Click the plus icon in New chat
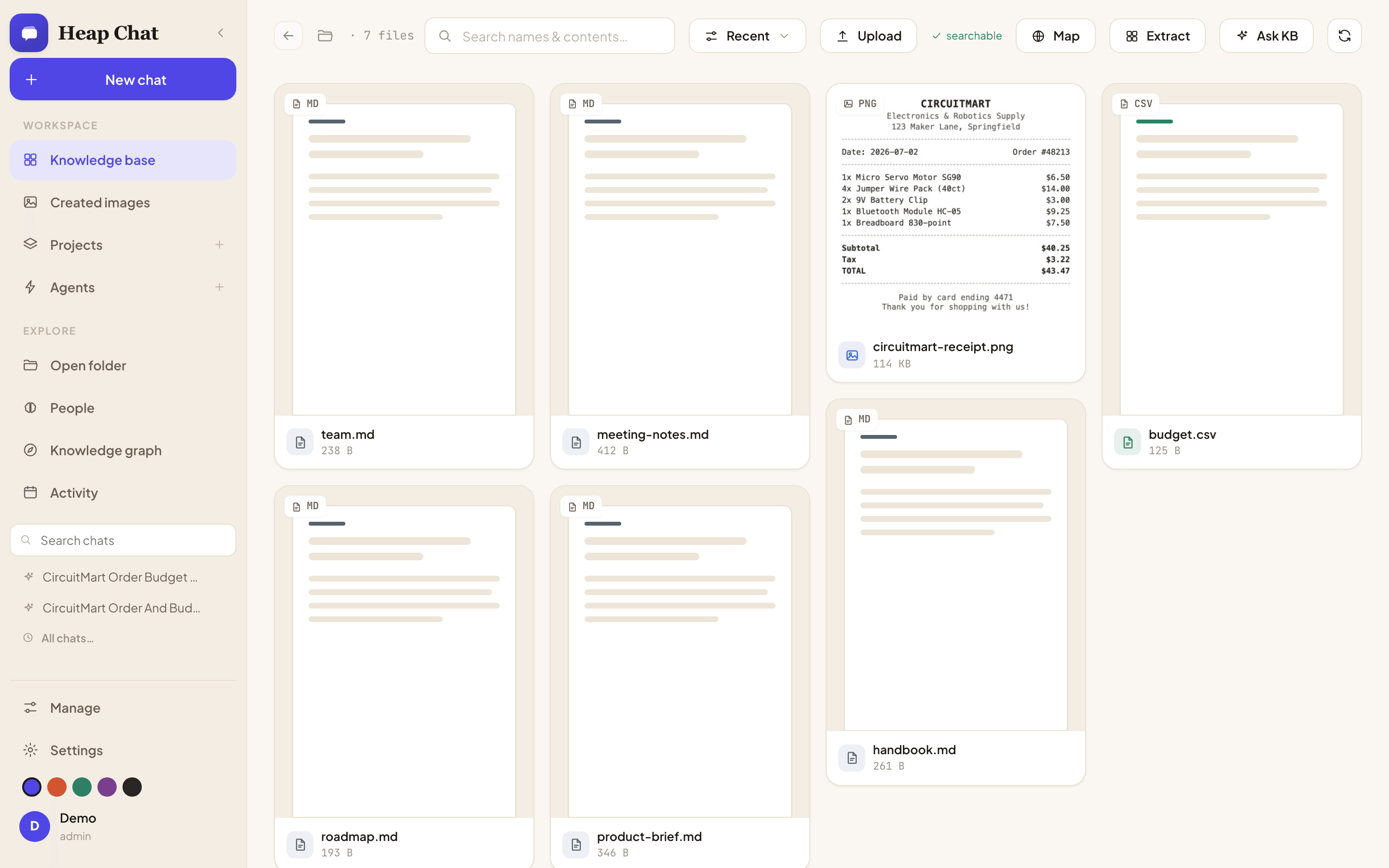The width and height of the screenshot is (1389, 868). tap(31, 79)
